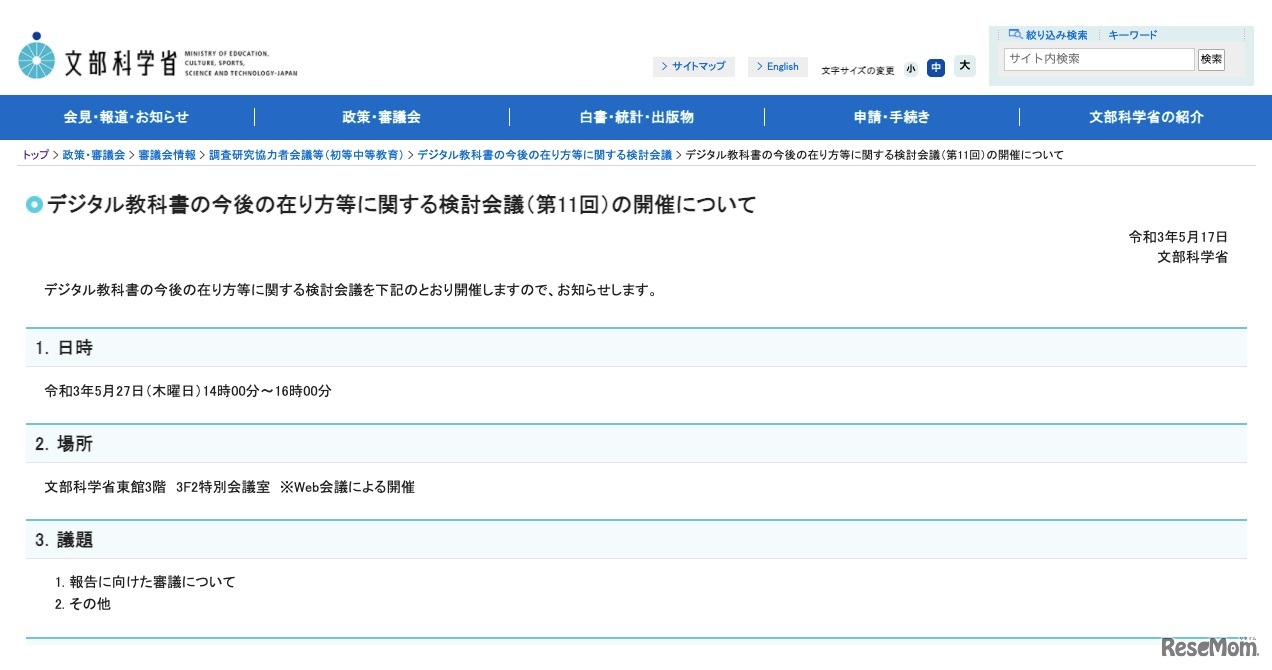
Task: Open the サイトマップ sitemap page
Action: pyautogui.click(x=697, y=66)
